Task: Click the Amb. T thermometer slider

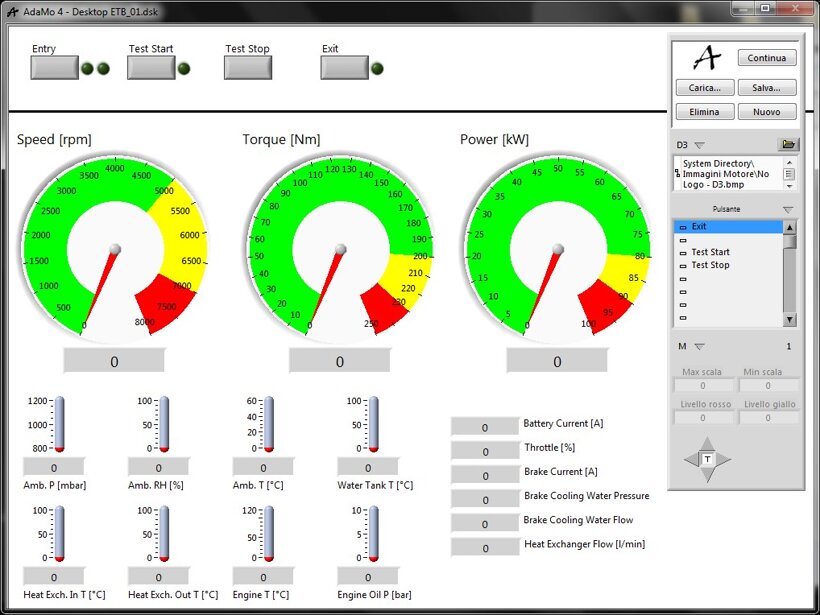Action: (x=268, y=424)
